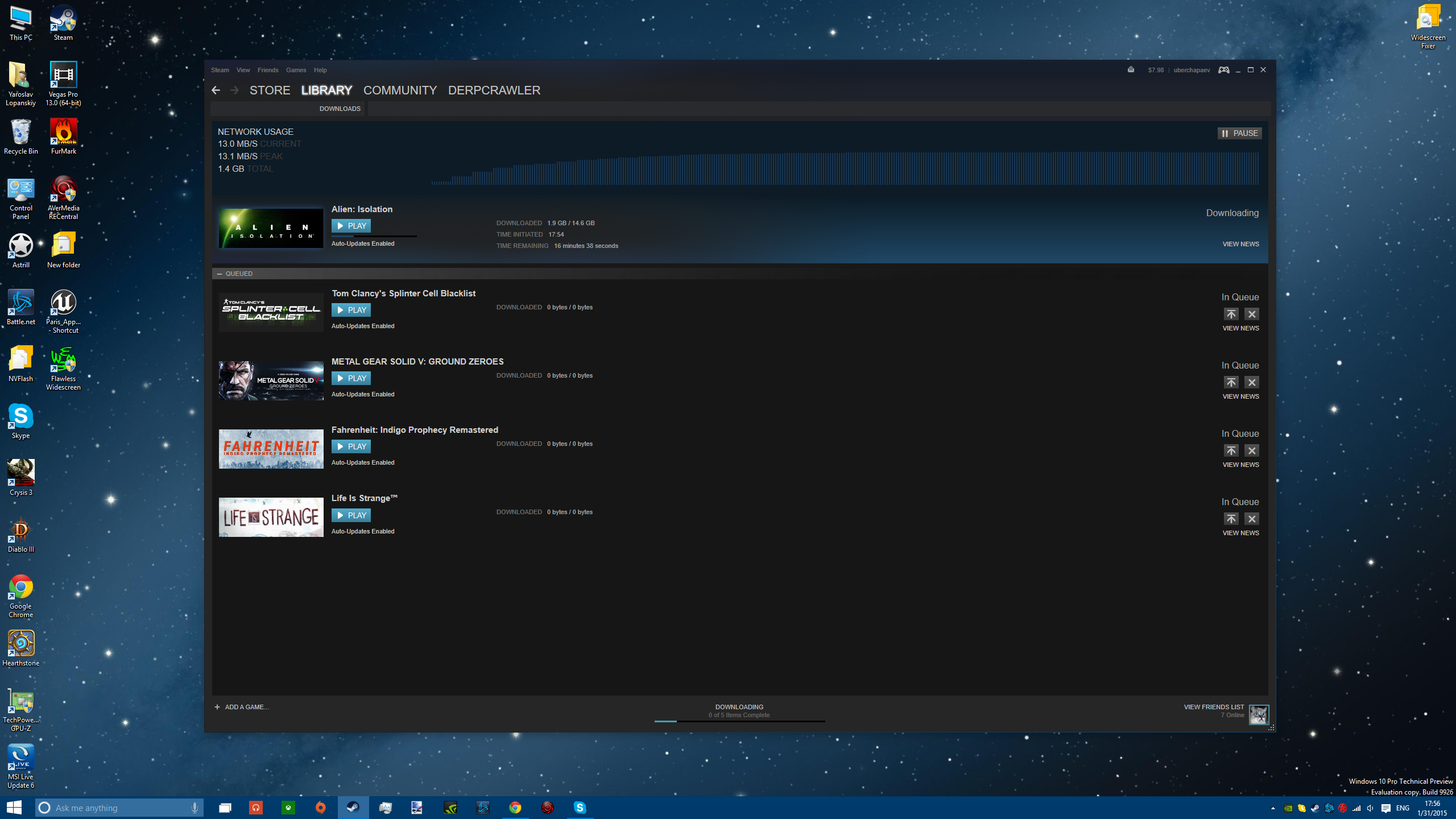Click the Fahrenheit game thumbnail
The width and height of the screenshot is (1456, 819).
coord(271,449)
